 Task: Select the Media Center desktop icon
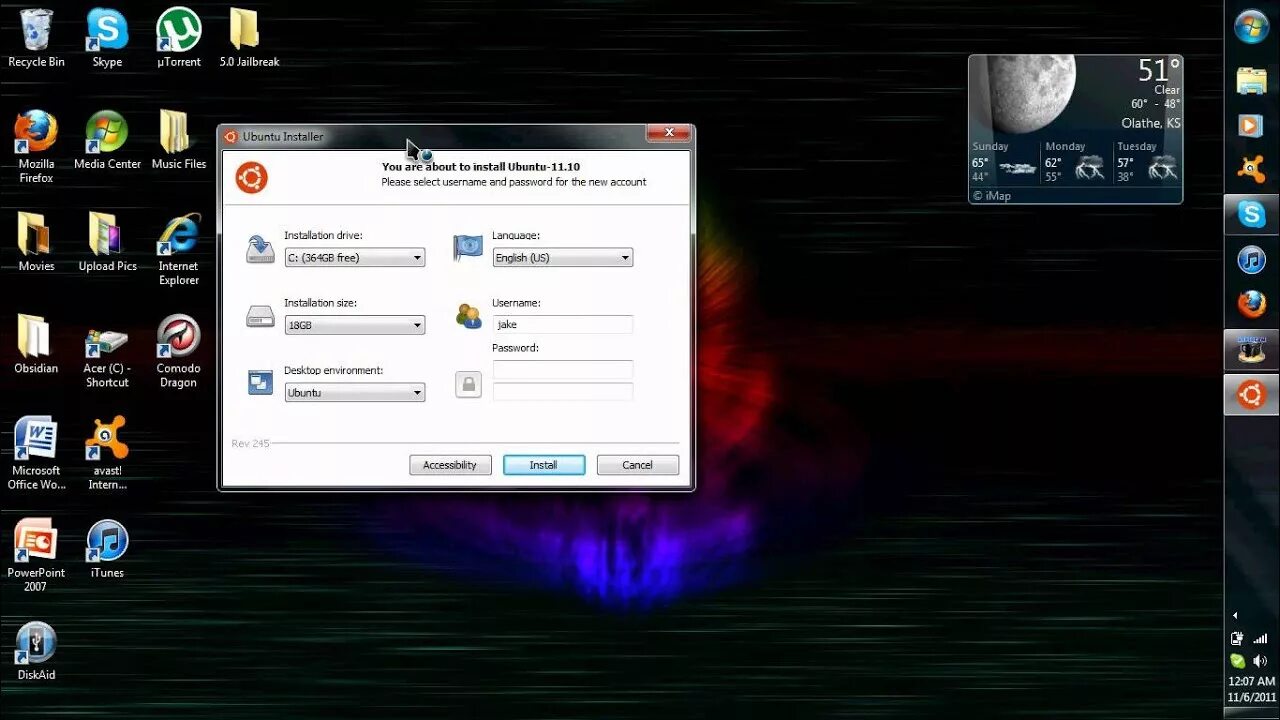[x=107, y=140]
